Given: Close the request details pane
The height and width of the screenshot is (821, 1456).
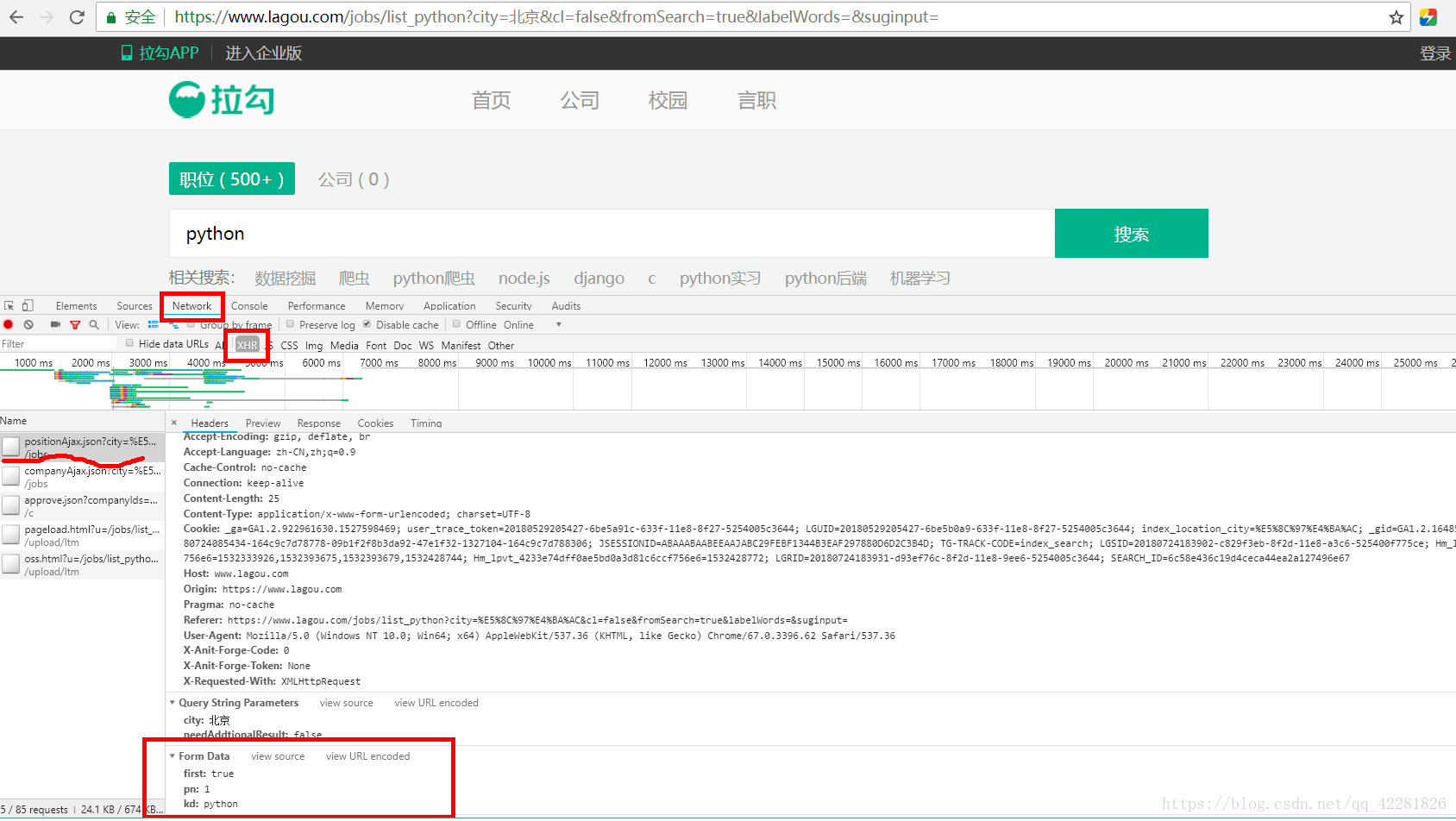Looking at the screenshot, I should pyautogui.click(x=174, y=423).
